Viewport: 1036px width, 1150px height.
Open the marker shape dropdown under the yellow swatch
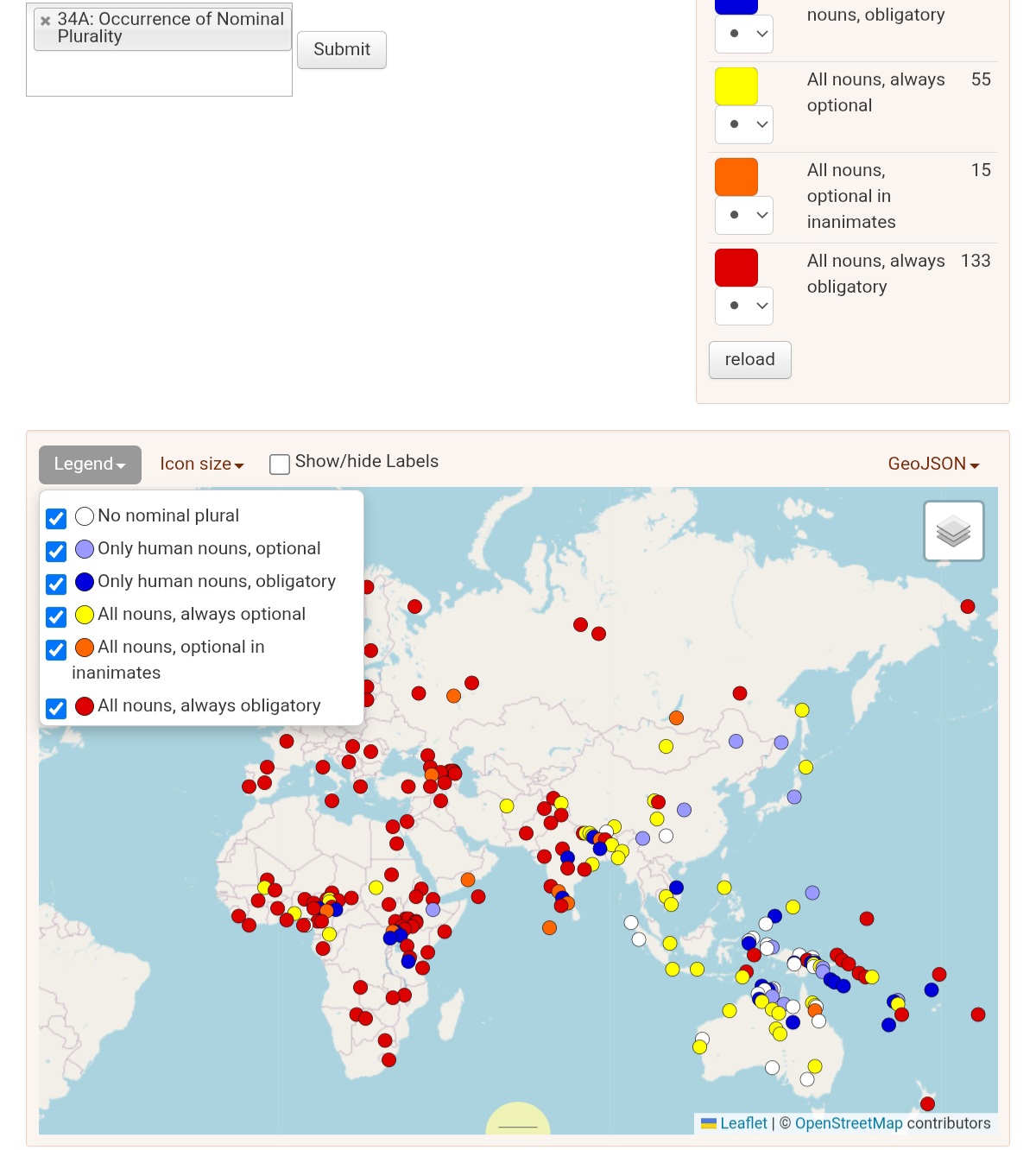(x=744, y=124)
